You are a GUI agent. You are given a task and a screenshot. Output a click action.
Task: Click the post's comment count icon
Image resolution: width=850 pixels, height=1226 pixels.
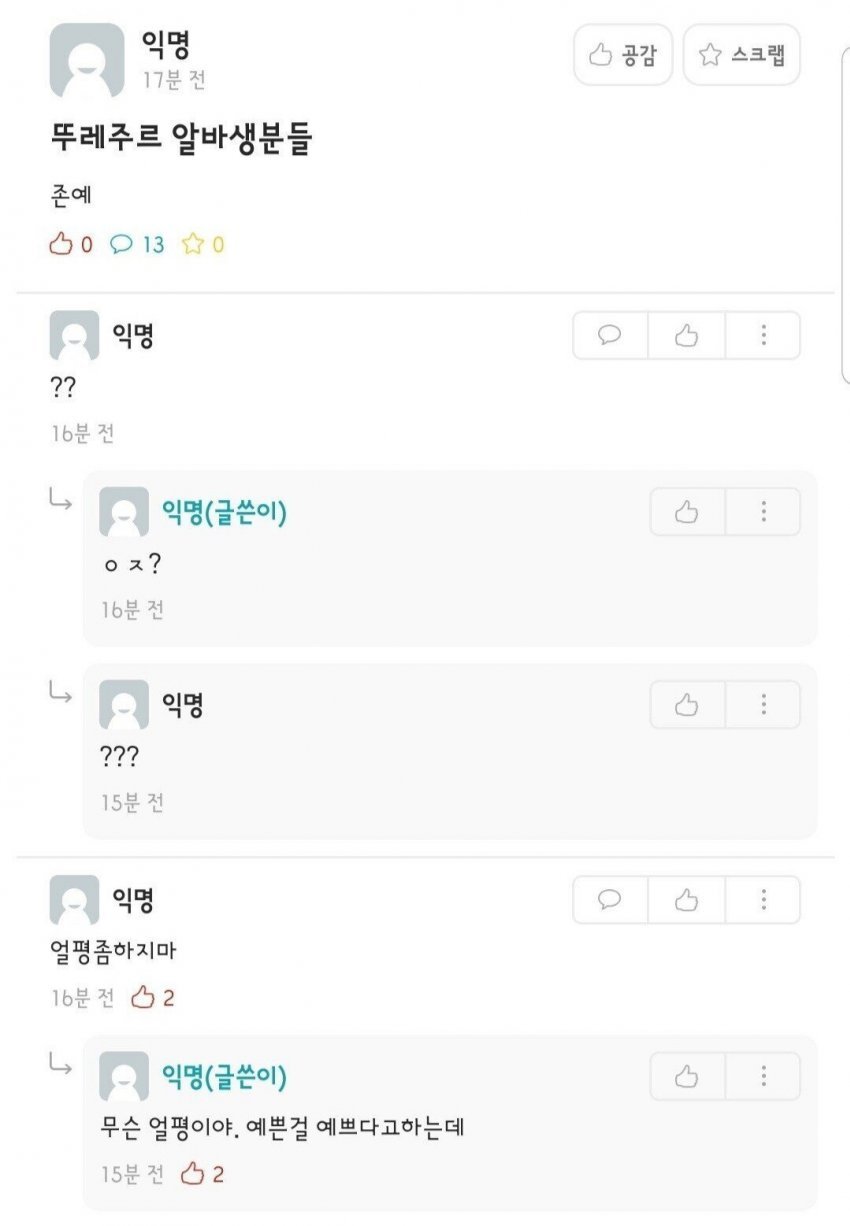click(122, 244)
